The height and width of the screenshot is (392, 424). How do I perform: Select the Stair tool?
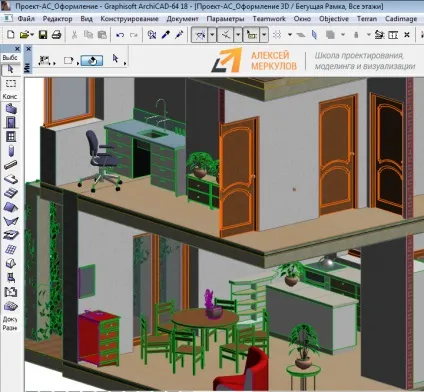click(11, 193)
